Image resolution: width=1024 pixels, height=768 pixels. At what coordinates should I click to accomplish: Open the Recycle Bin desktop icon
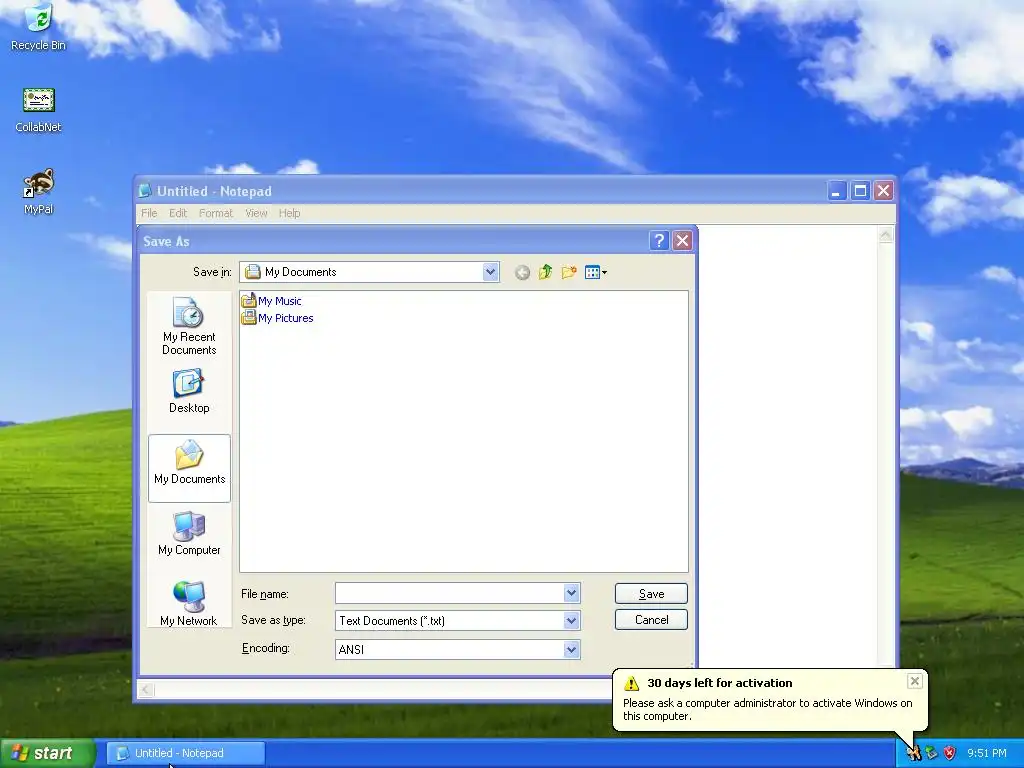click(x=39, y=27)
